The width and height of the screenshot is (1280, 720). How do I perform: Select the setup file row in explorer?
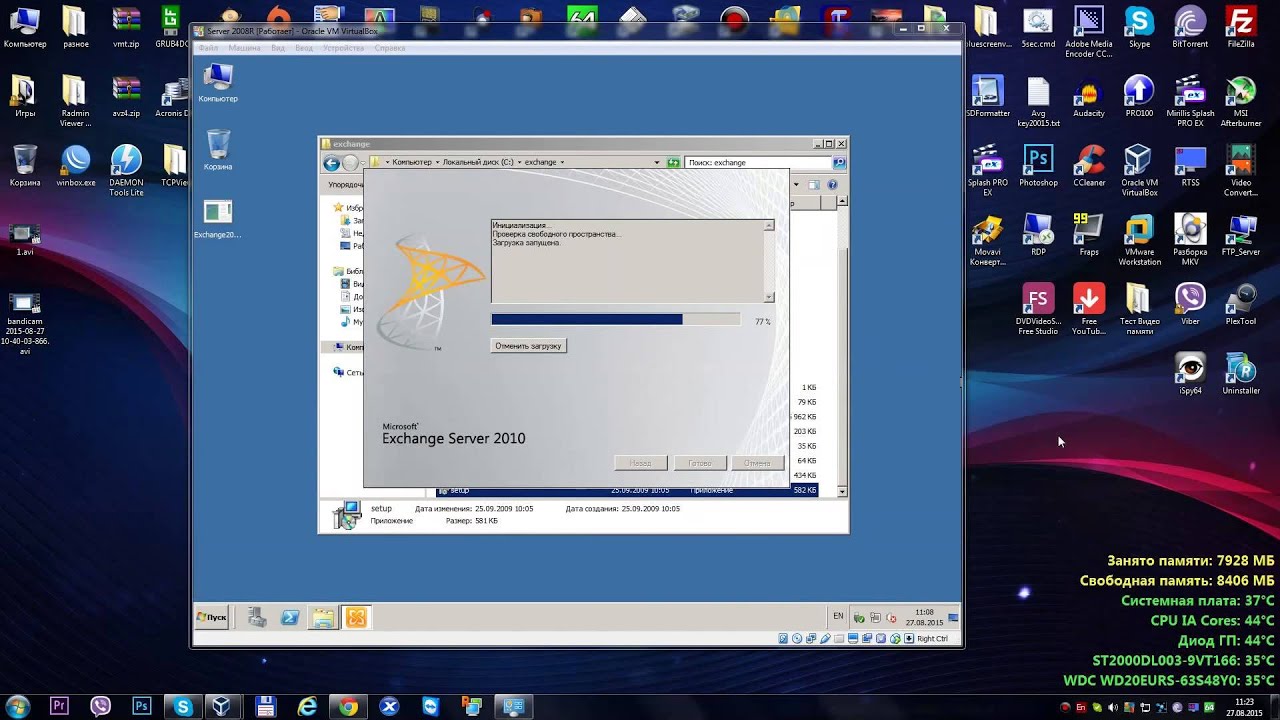(x=627, y=490)
